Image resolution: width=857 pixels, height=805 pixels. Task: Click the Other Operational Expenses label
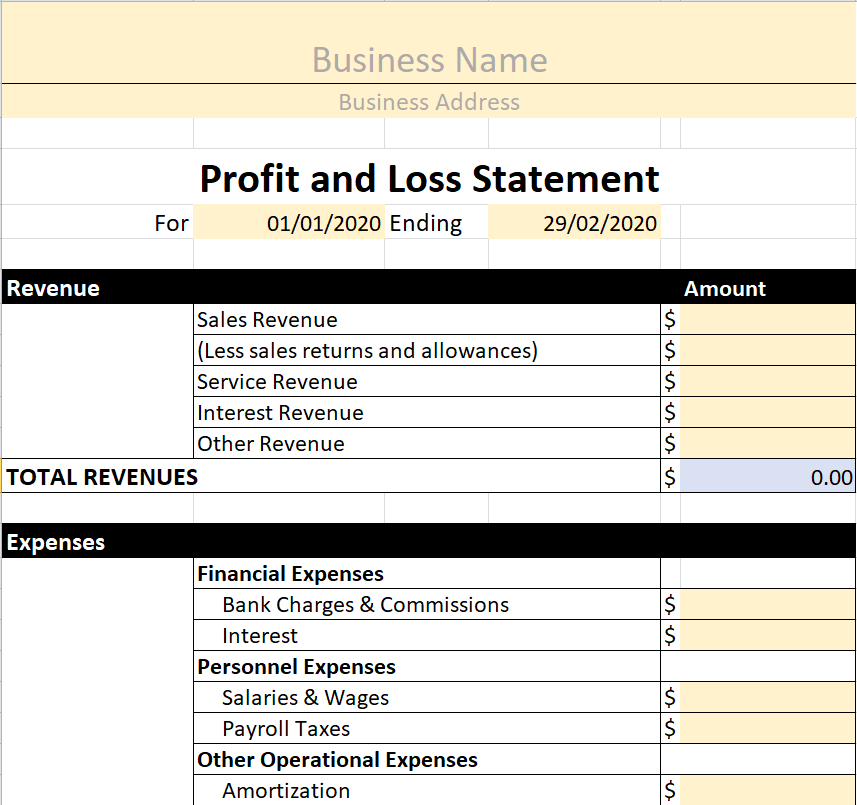point(337,760)
